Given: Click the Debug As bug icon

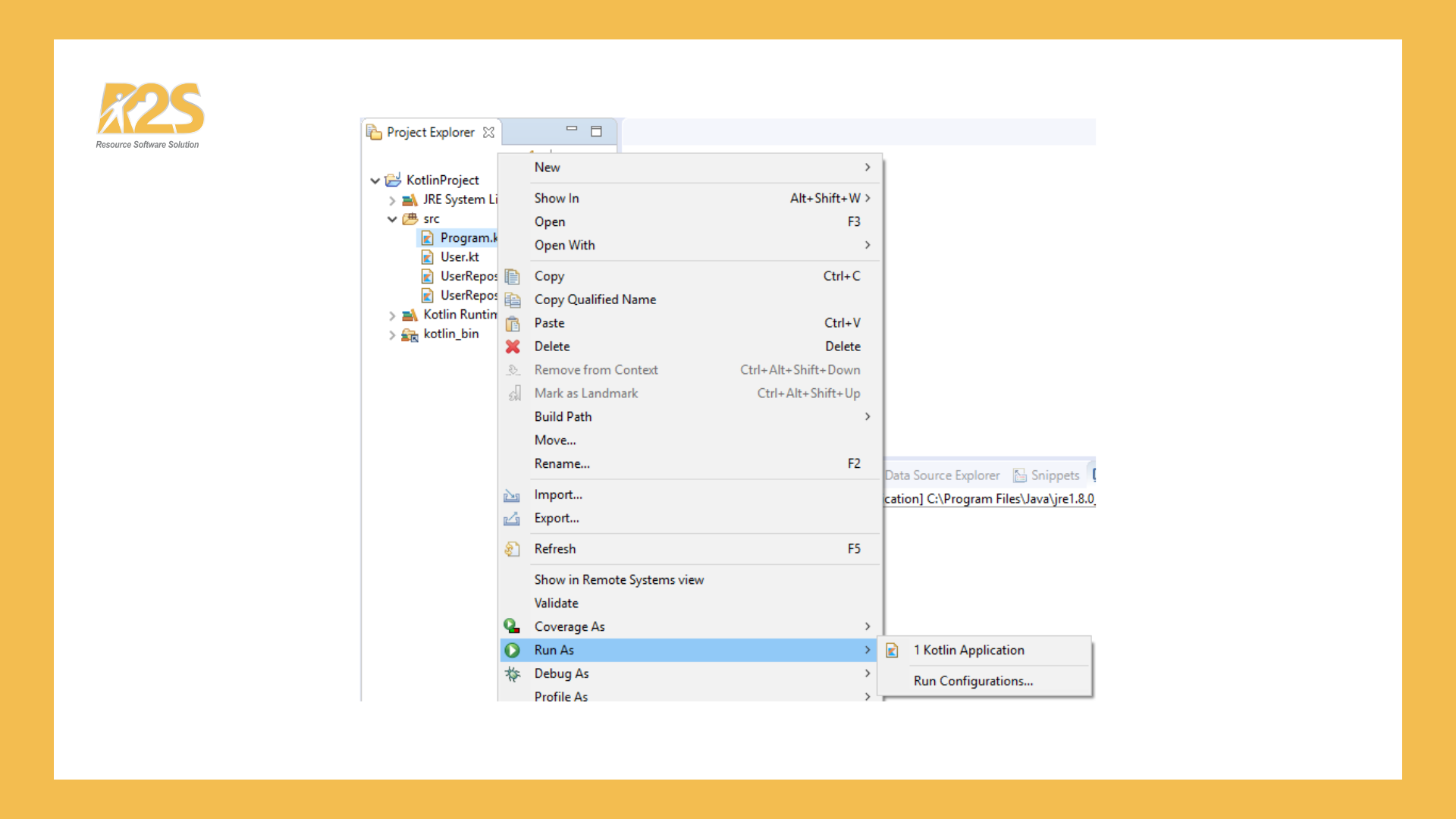Looking at the screenshot, I should point(513,673).
